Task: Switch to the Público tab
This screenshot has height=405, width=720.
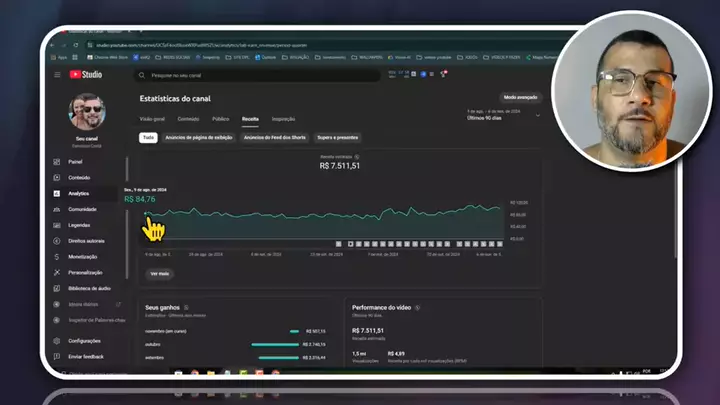Action: pos(220,118)
